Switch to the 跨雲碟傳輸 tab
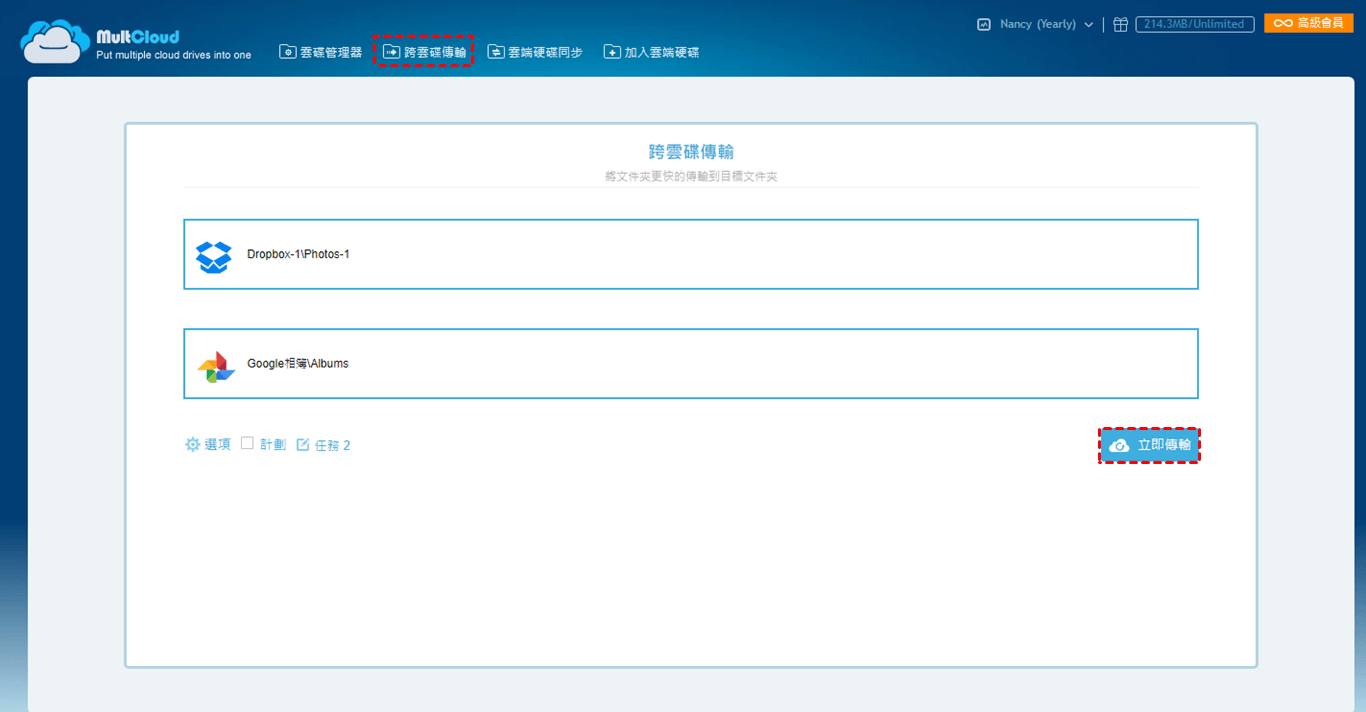This screenshot has width=1366, height=712. tap(424, 52)
